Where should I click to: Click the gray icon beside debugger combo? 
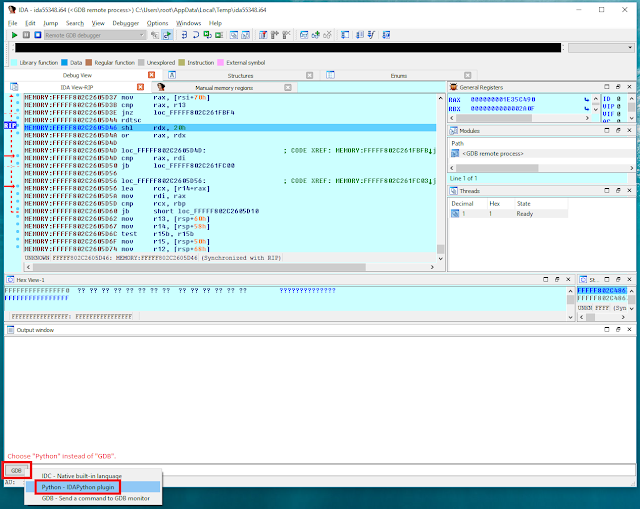[x=155, y=35]
